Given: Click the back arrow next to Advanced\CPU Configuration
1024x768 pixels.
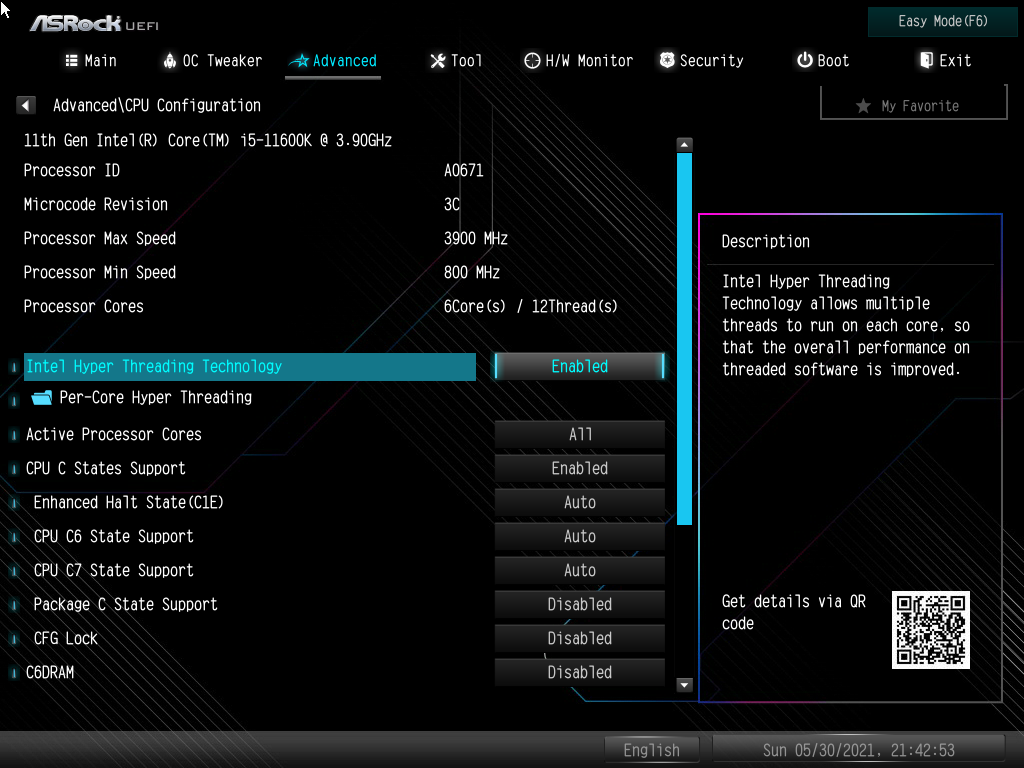Looking at the screenshot, I should (x=25, y=105).
